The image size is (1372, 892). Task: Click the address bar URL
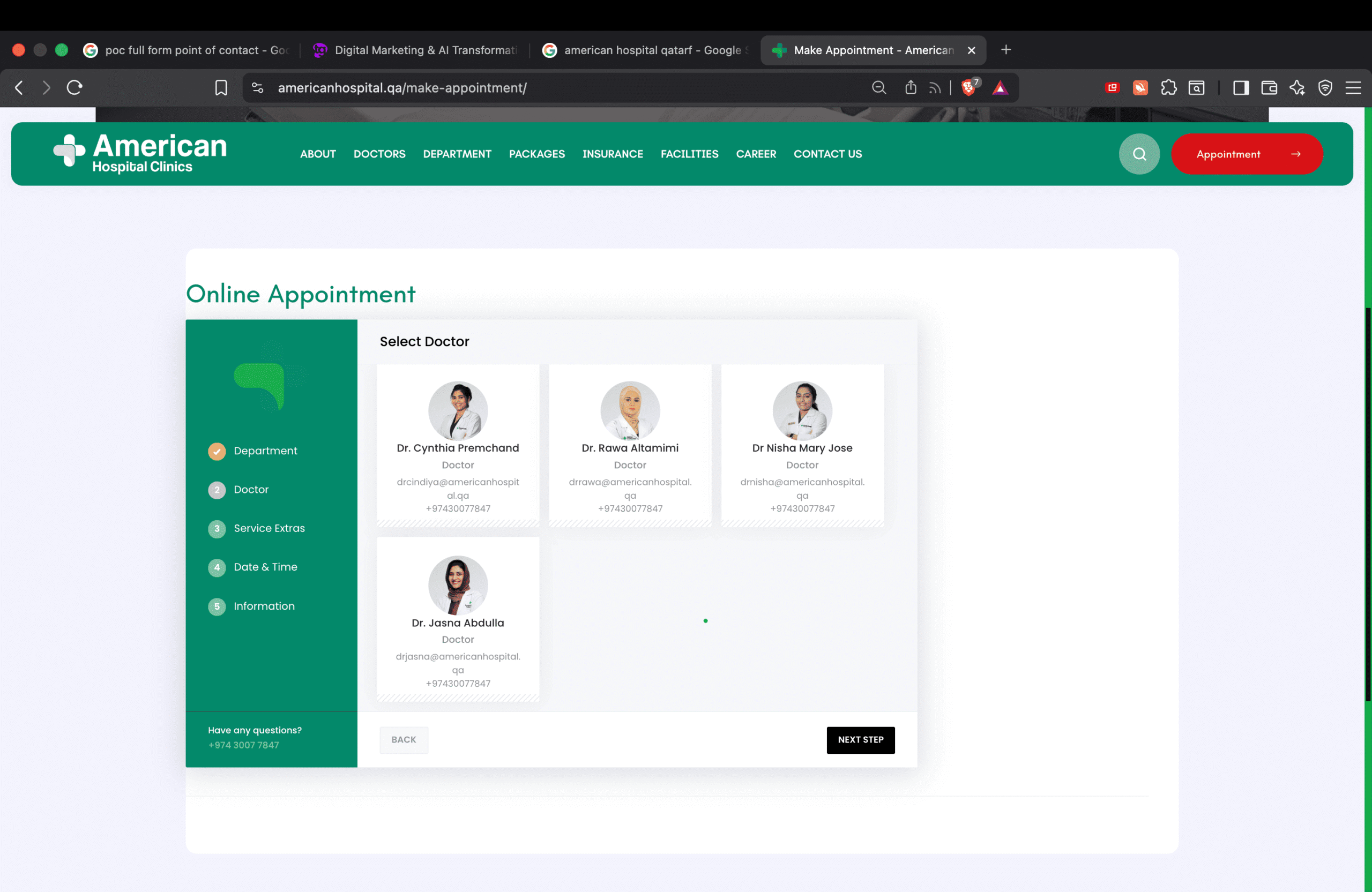(x=402, y=87)
